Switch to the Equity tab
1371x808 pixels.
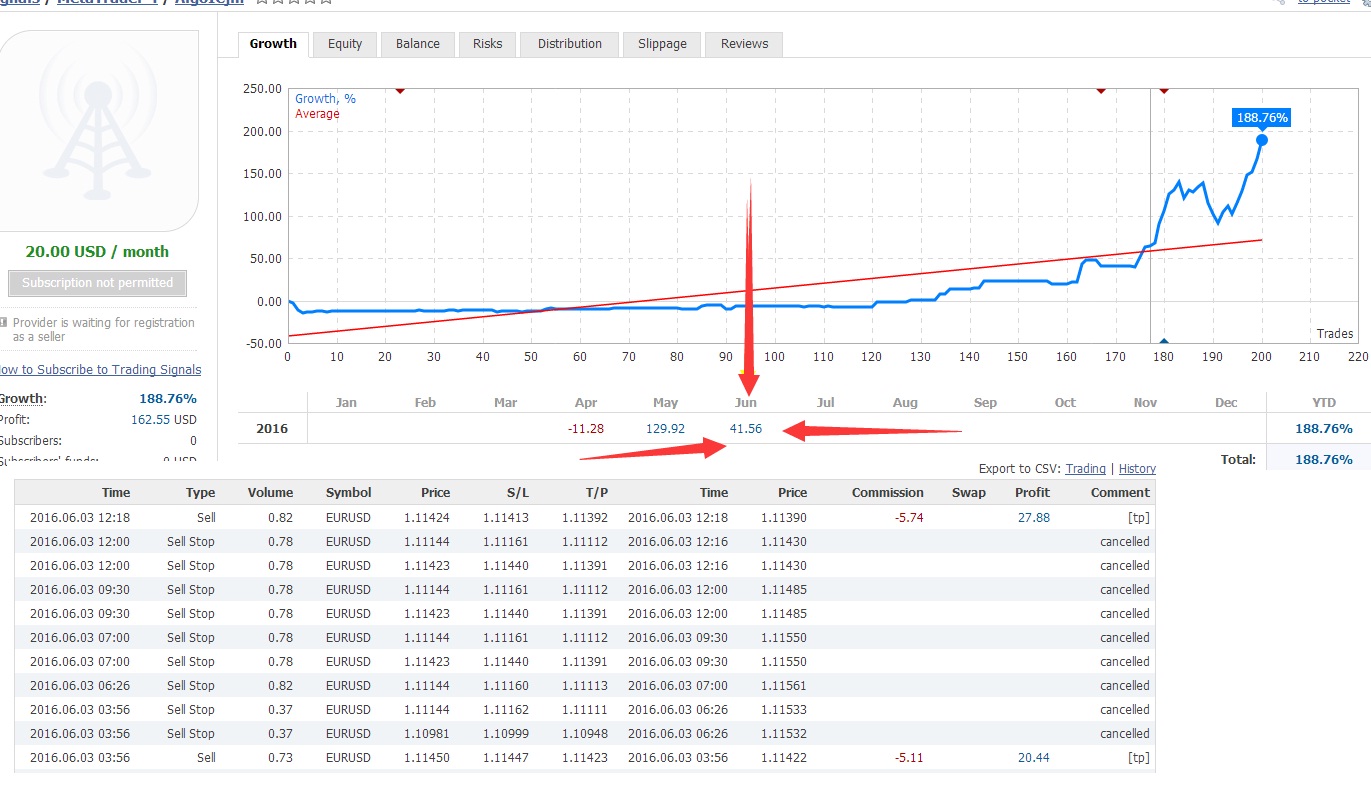pos(345,44)
